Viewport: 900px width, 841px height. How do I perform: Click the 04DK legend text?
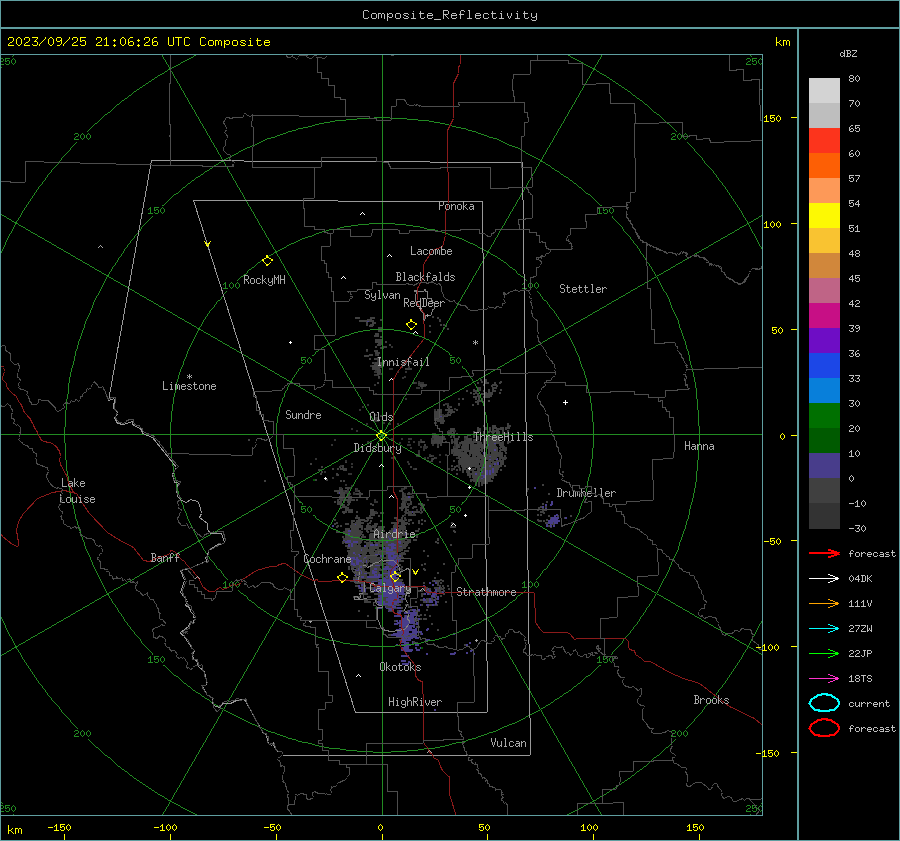[x=860, y=579]
